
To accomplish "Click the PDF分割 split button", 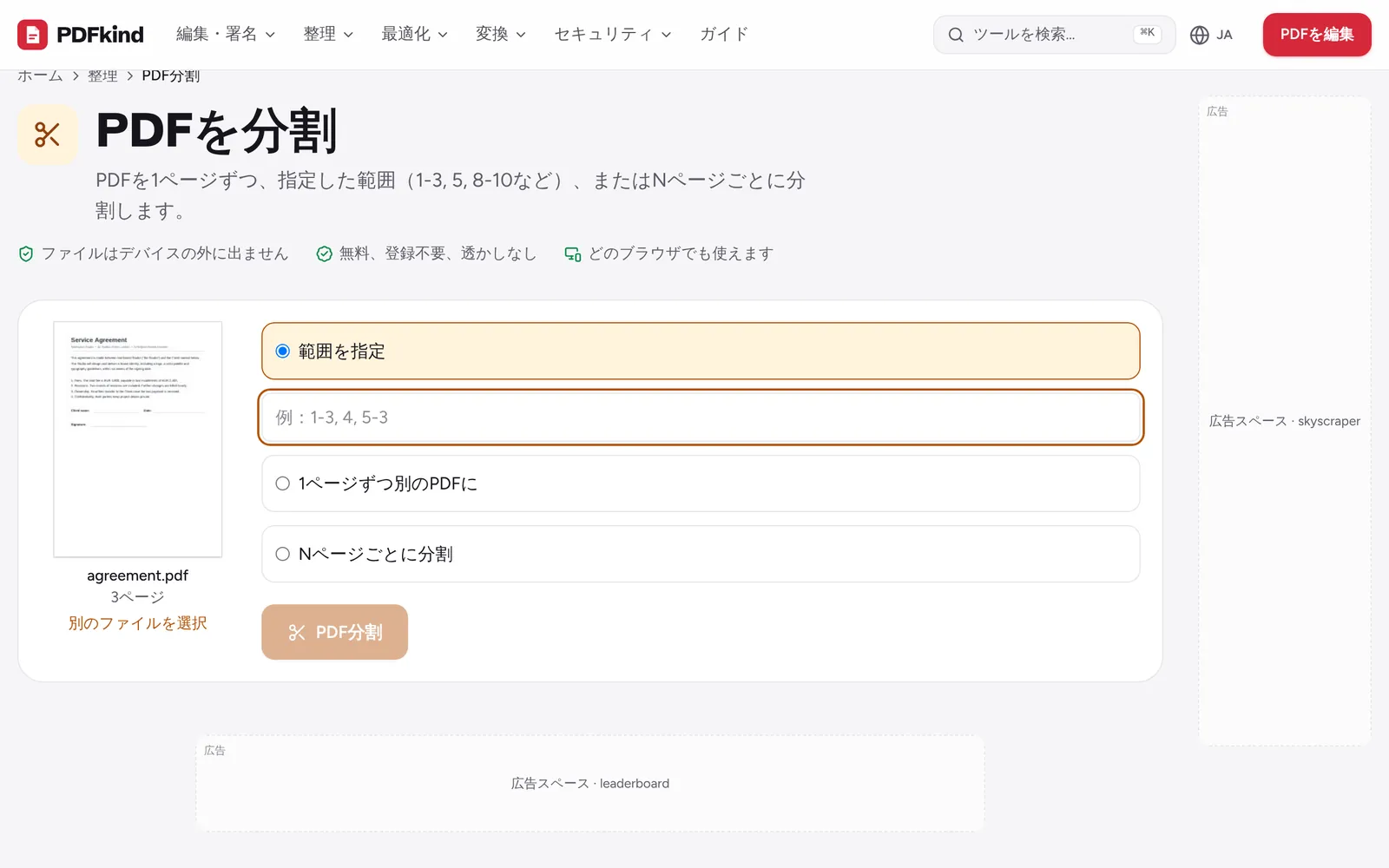I will tap(334, 632).
